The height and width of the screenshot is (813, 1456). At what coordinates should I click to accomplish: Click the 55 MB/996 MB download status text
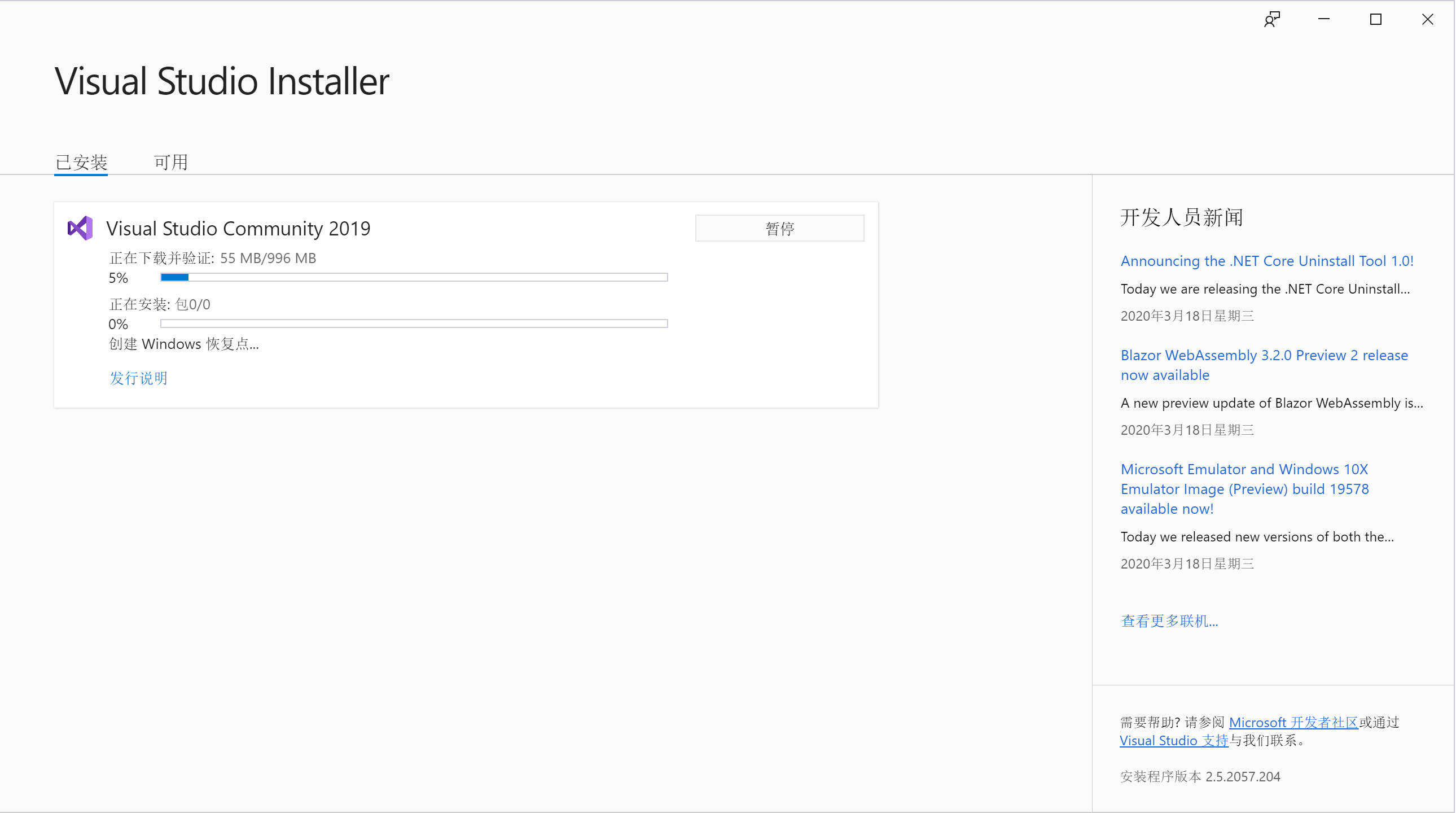(268, 258)
